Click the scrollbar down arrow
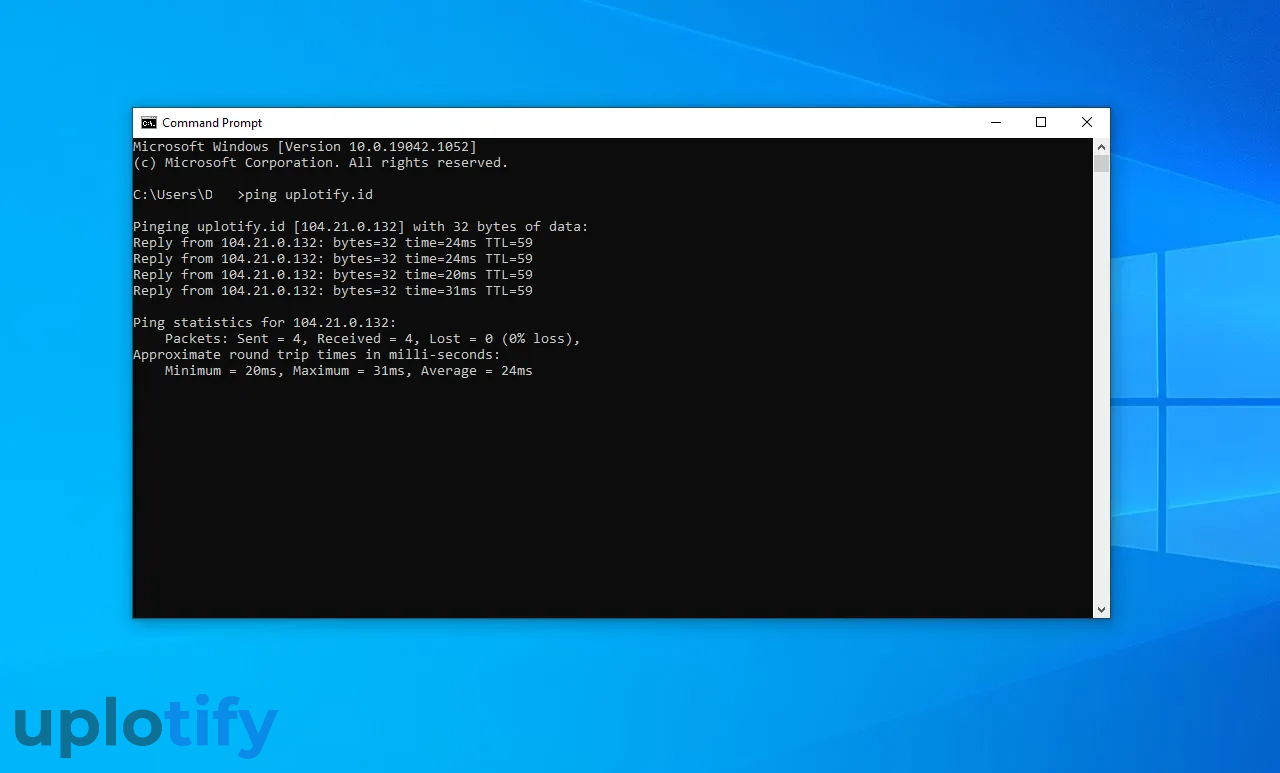This screenshot has height=773, width=1280. click(1101, 609)
